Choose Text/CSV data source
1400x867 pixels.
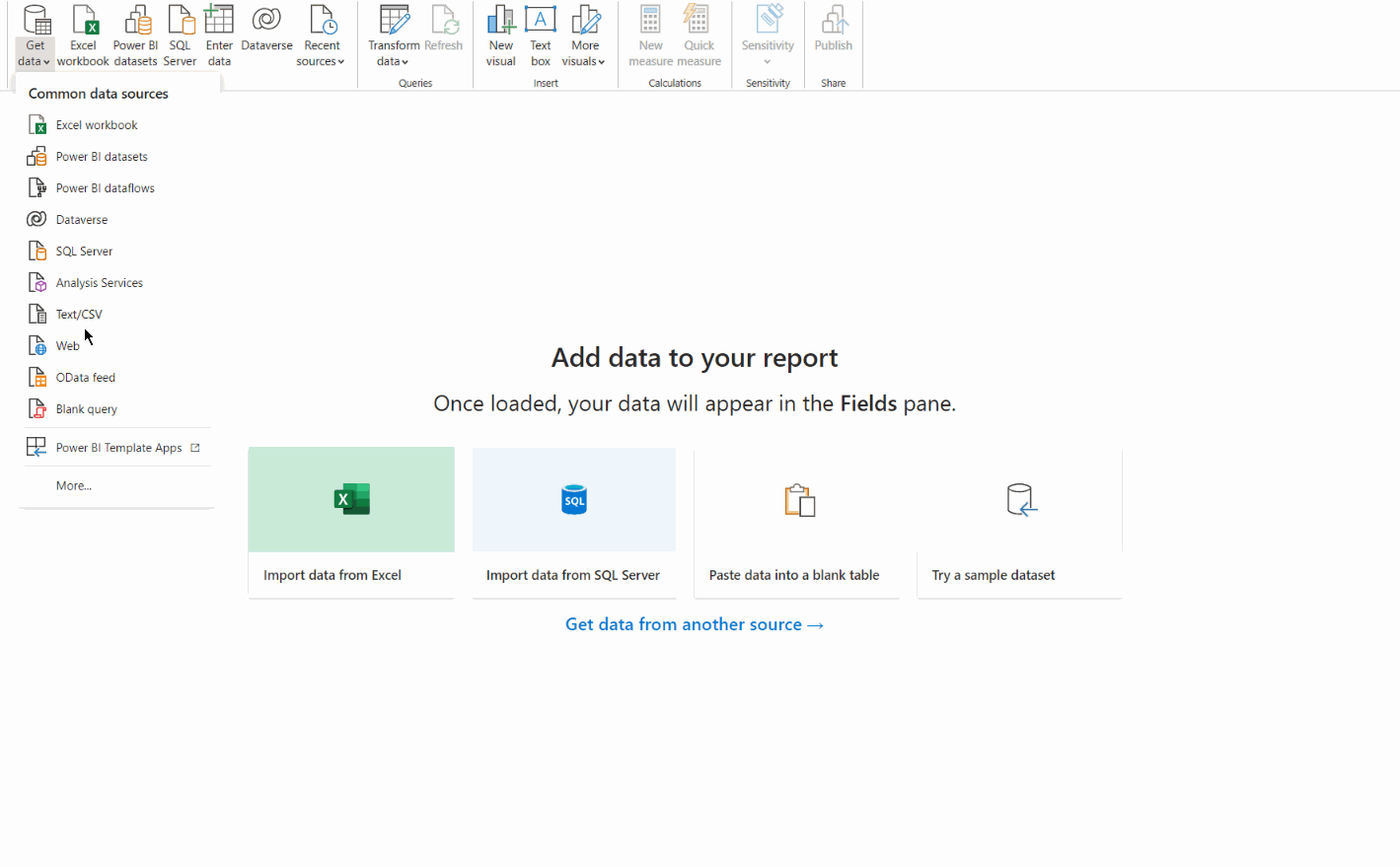(x=116, y=315)
